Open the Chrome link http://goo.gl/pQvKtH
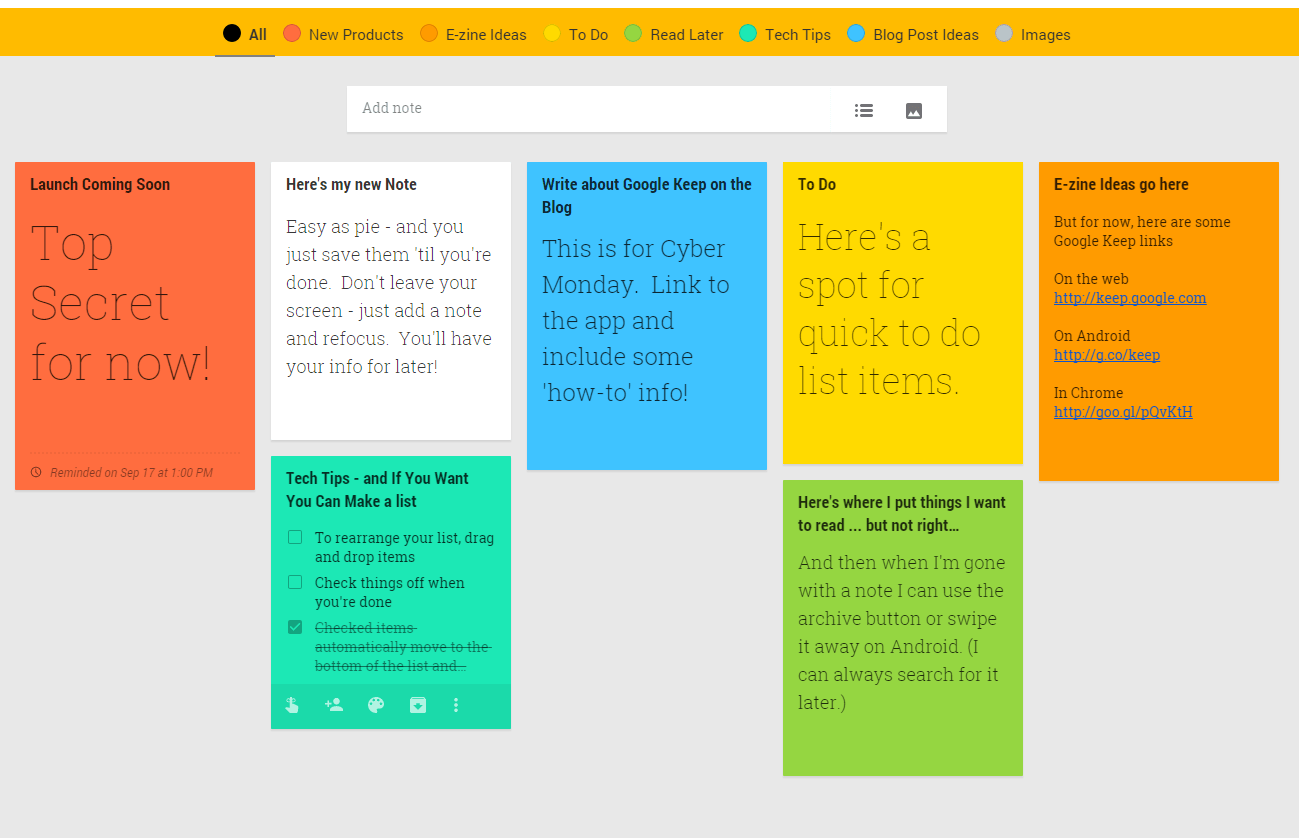 coord(1123,412)
